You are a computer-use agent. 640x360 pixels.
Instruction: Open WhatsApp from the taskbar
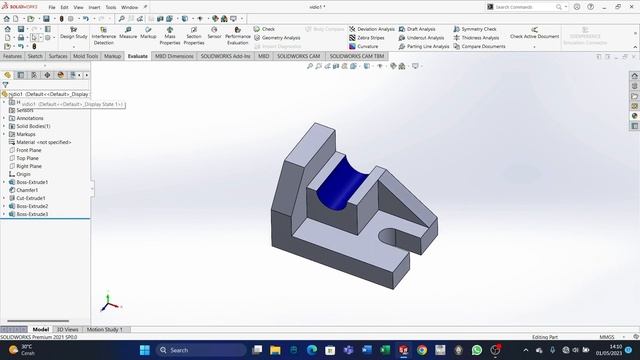pyautogui.click(x=477, y=350)
